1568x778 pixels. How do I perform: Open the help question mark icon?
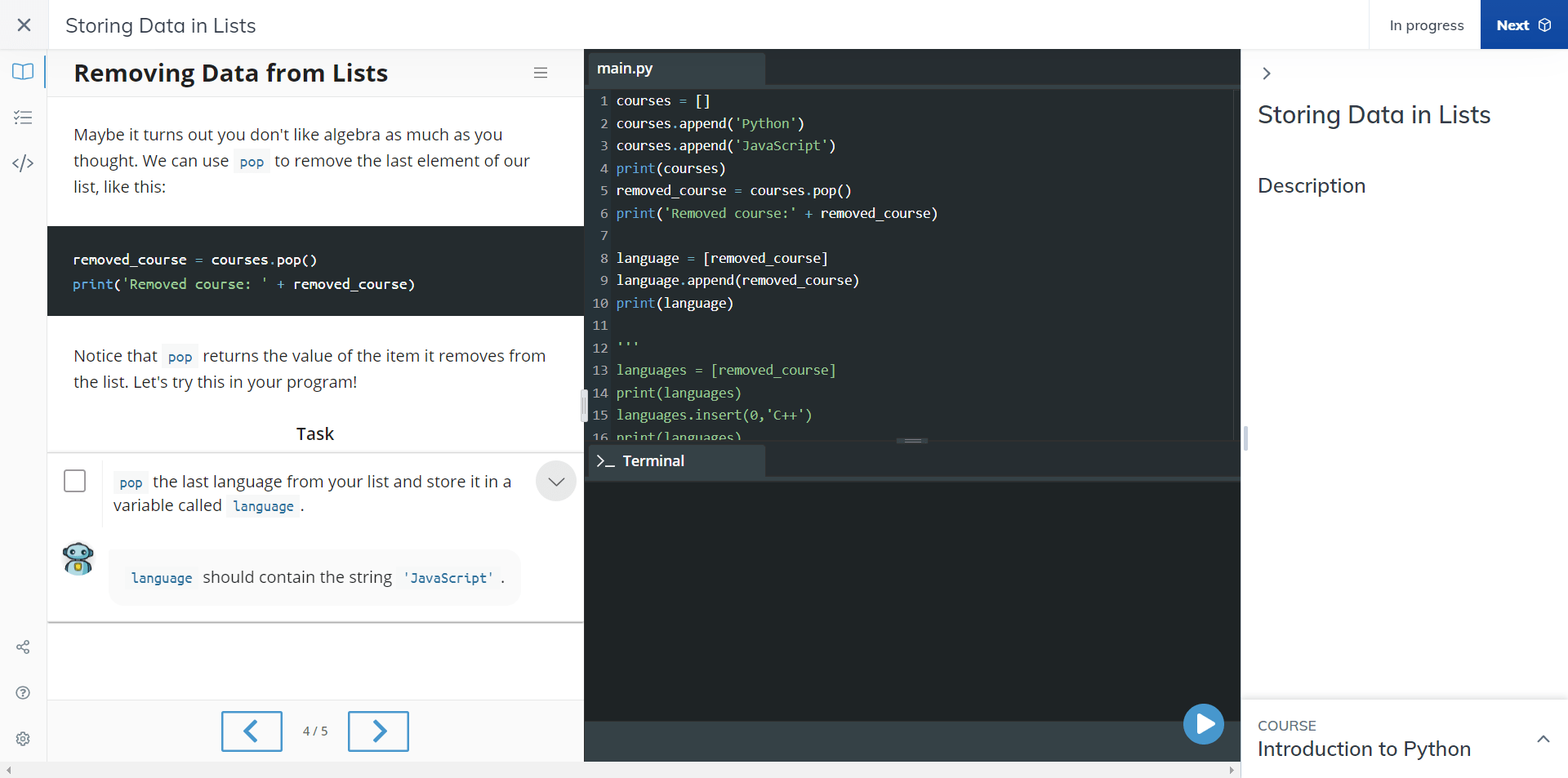tap(23, 693)
